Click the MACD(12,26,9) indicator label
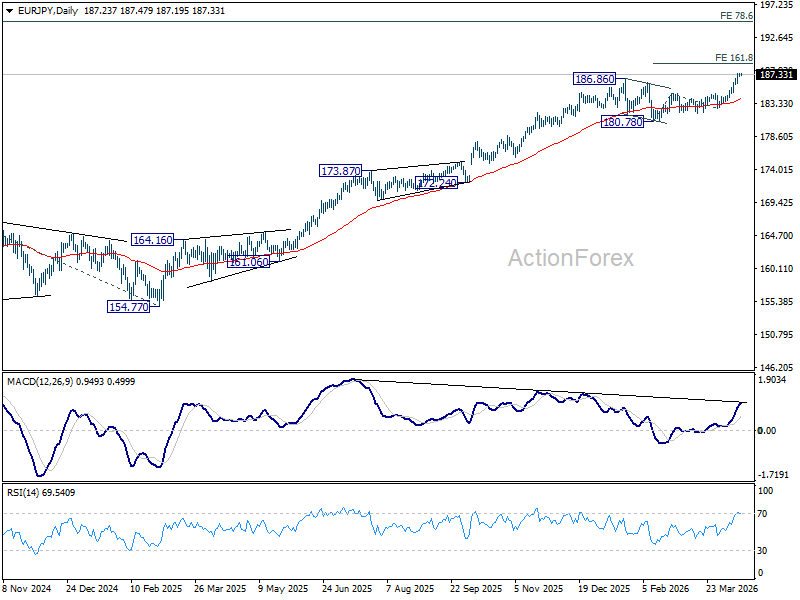Screen dimensions: 800x600 point(40,382)
